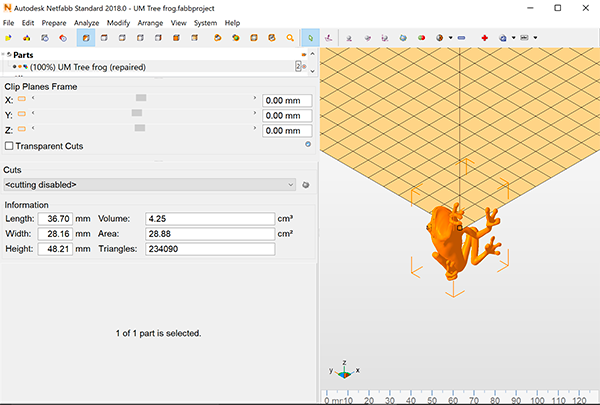Image resolution: width=600 pixels, height=405 pixels.
Task: Click the Z clip plane 0.00 mm field
Action: pos(287,131)
